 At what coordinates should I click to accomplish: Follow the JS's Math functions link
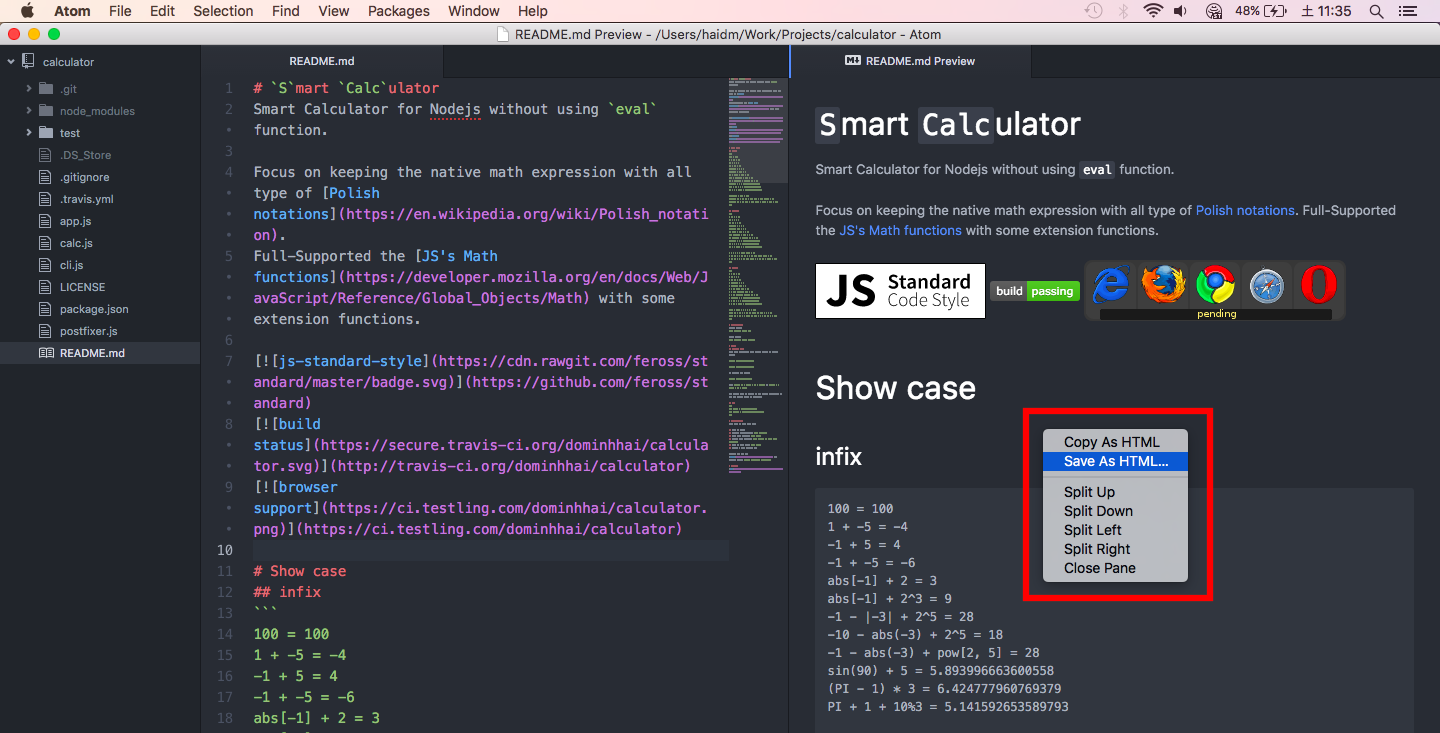900,230
